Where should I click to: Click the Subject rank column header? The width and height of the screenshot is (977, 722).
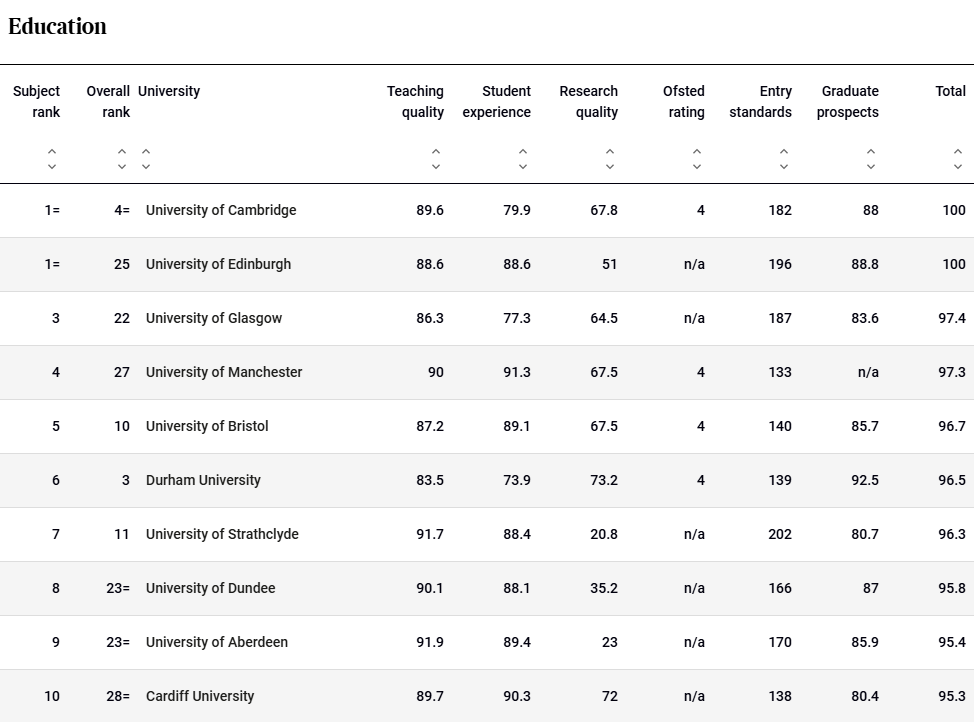pos(37,102)
